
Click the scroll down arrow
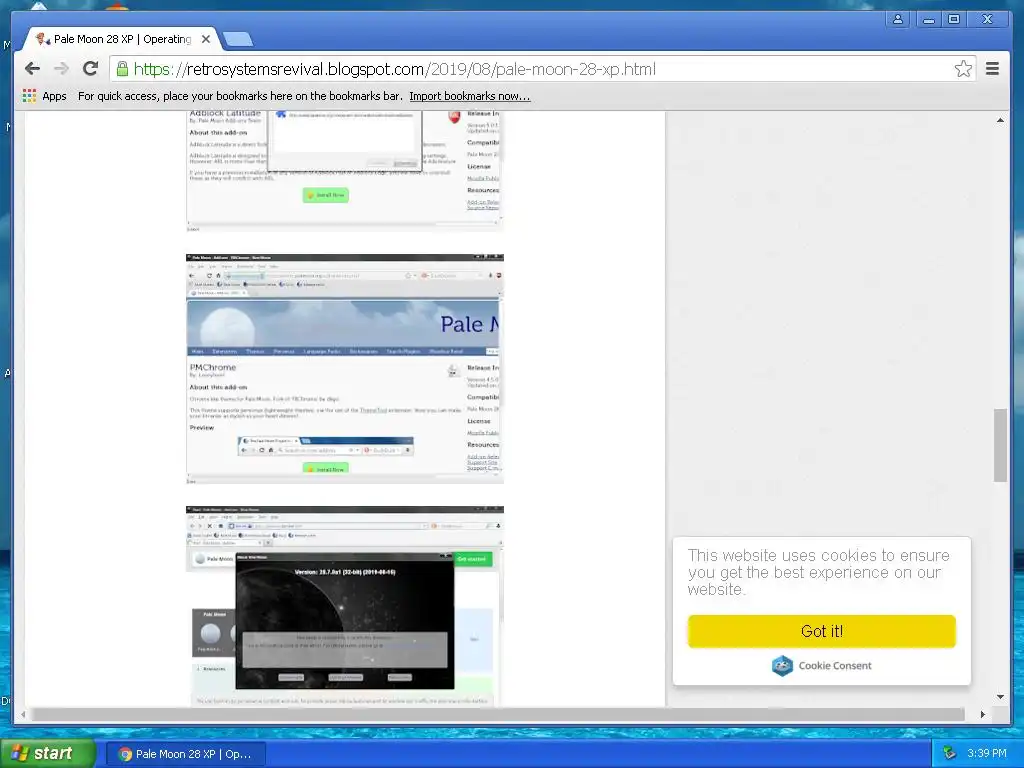tap(1000, 697)
